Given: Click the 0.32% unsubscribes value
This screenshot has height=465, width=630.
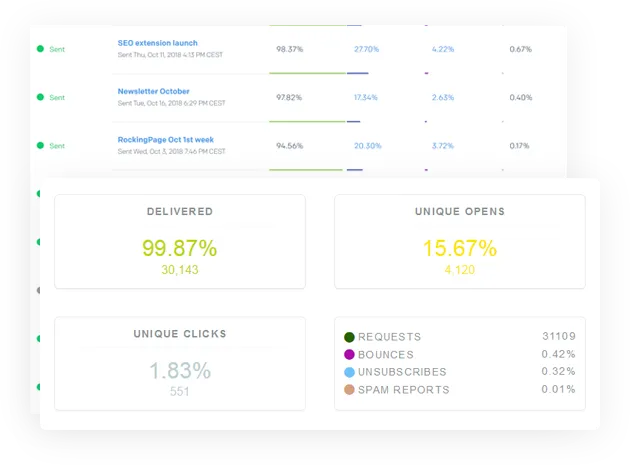Looking at the screenshot, I should (x=558, y=371).
